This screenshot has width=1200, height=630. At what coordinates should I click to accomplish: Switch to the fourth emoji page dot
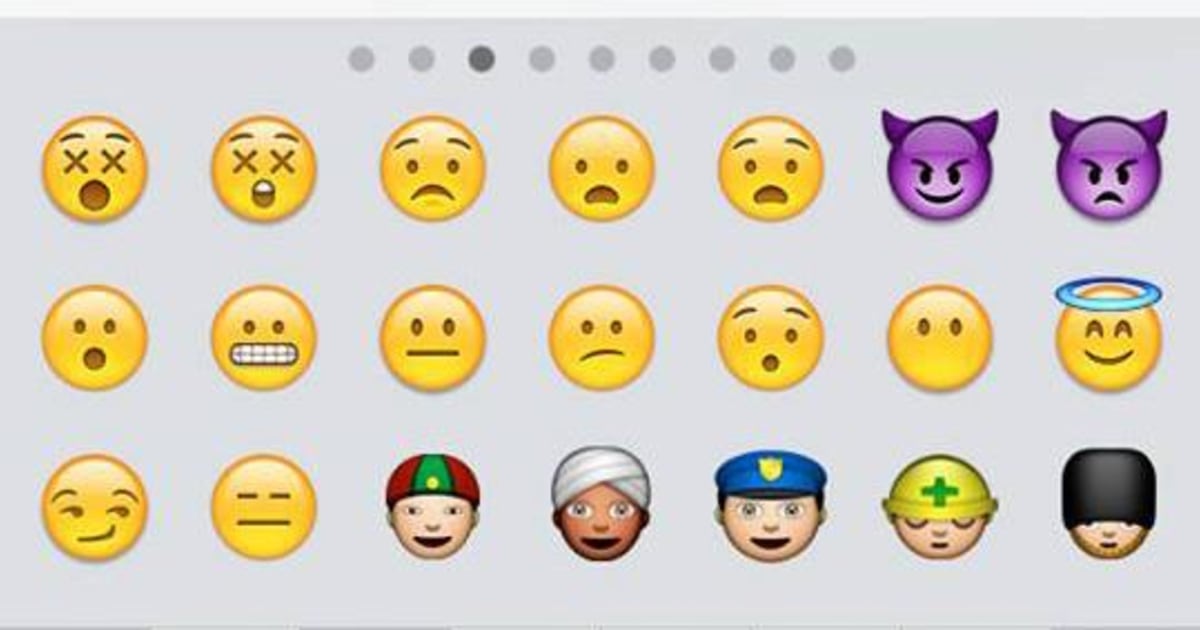click(x=542, y=59)
